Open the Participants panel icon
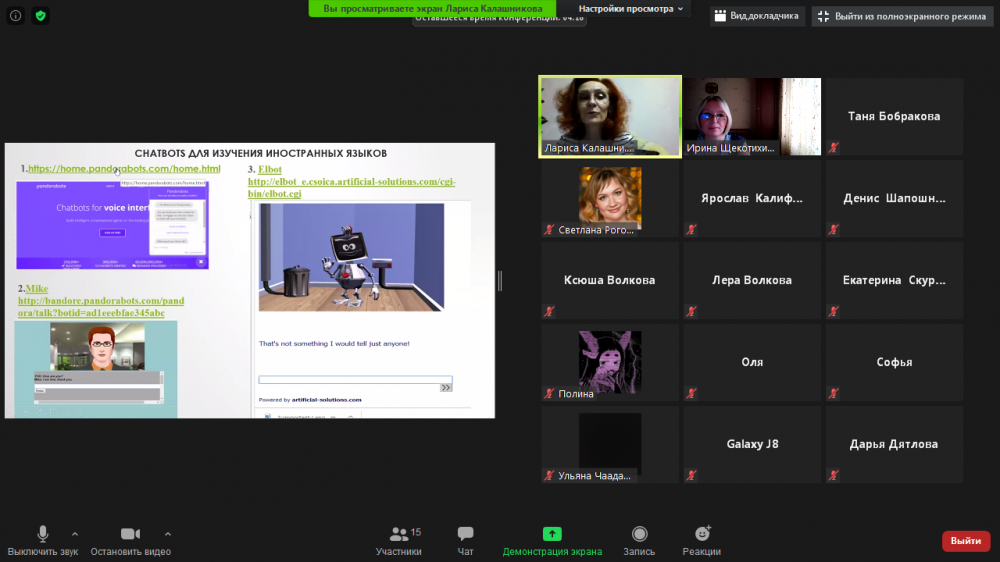 [x=398, y=534]
